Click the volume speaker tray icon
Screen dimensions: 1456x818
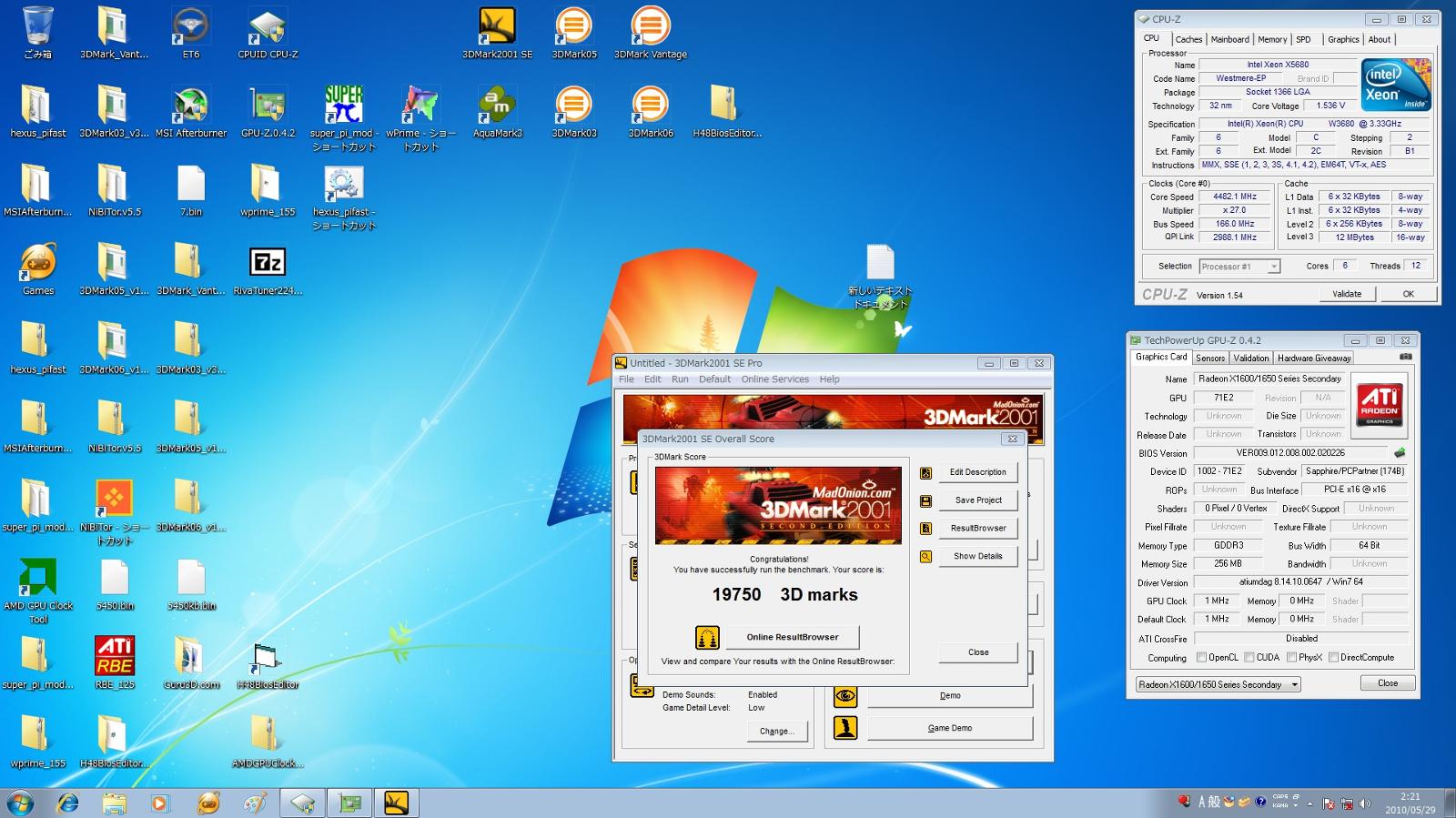click(x=1364, y=803)
